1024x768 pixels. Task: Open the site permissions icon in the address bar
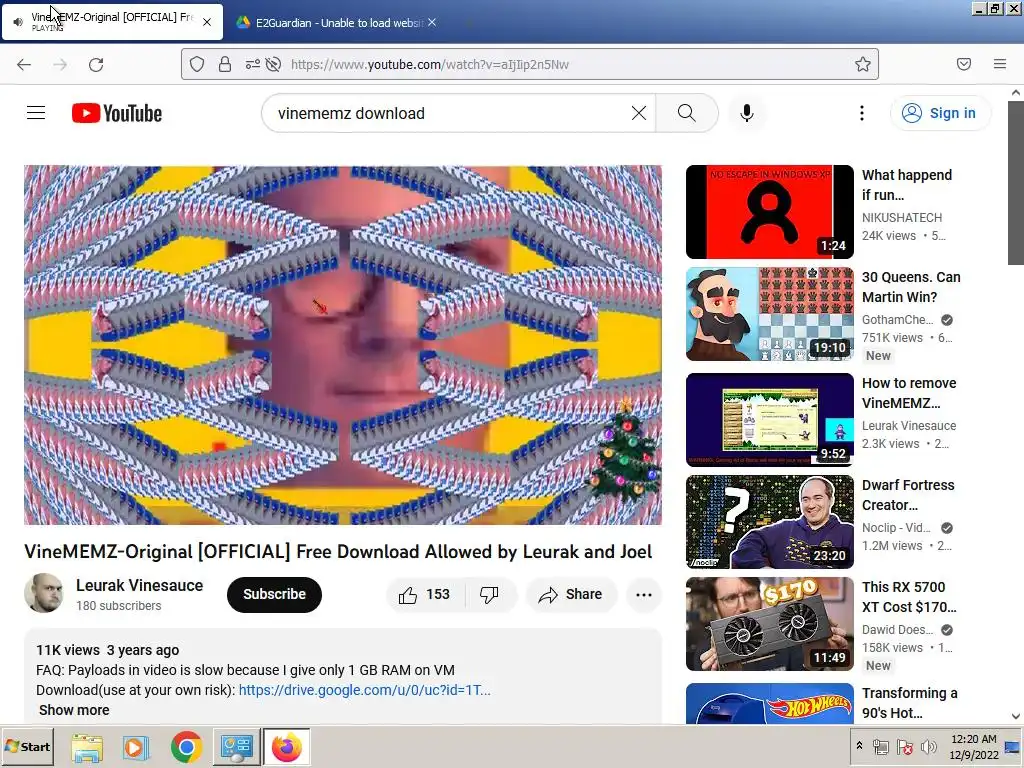[252, 64]
